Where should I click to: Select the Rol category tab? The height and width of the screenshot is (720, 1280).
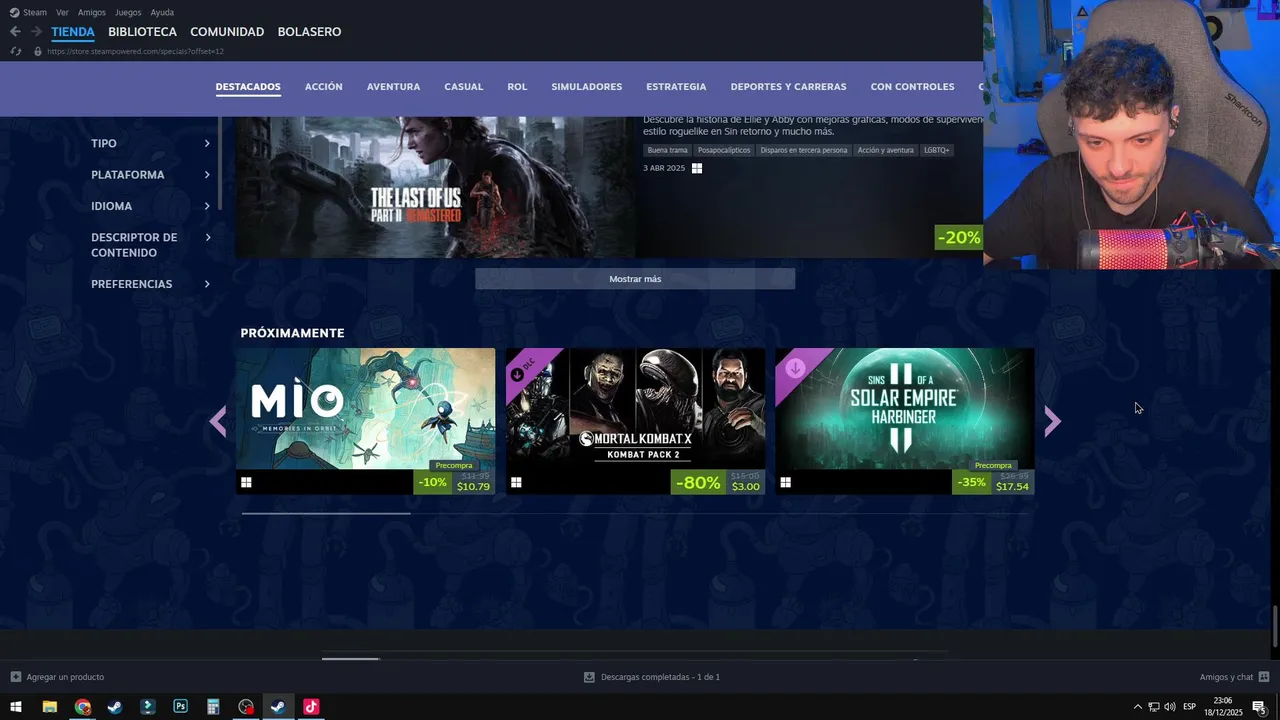(517, 87)
